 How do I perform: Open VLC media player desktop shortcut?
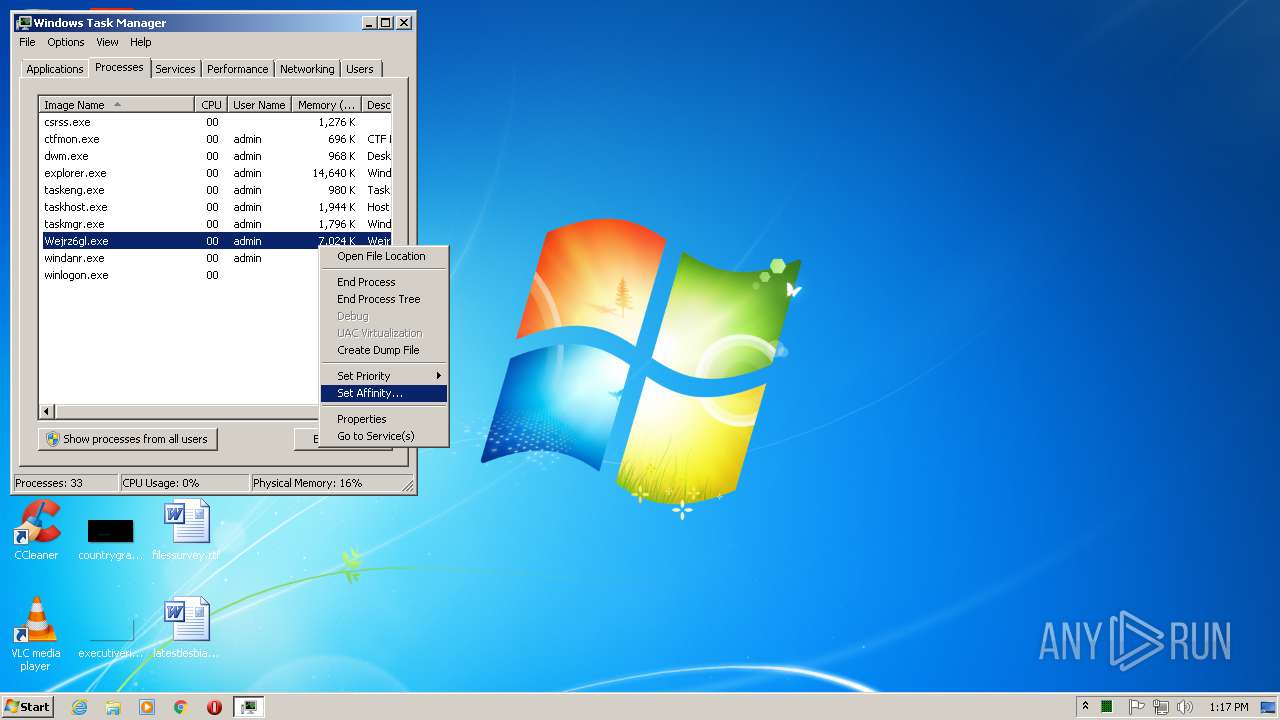tap(36, 633)
